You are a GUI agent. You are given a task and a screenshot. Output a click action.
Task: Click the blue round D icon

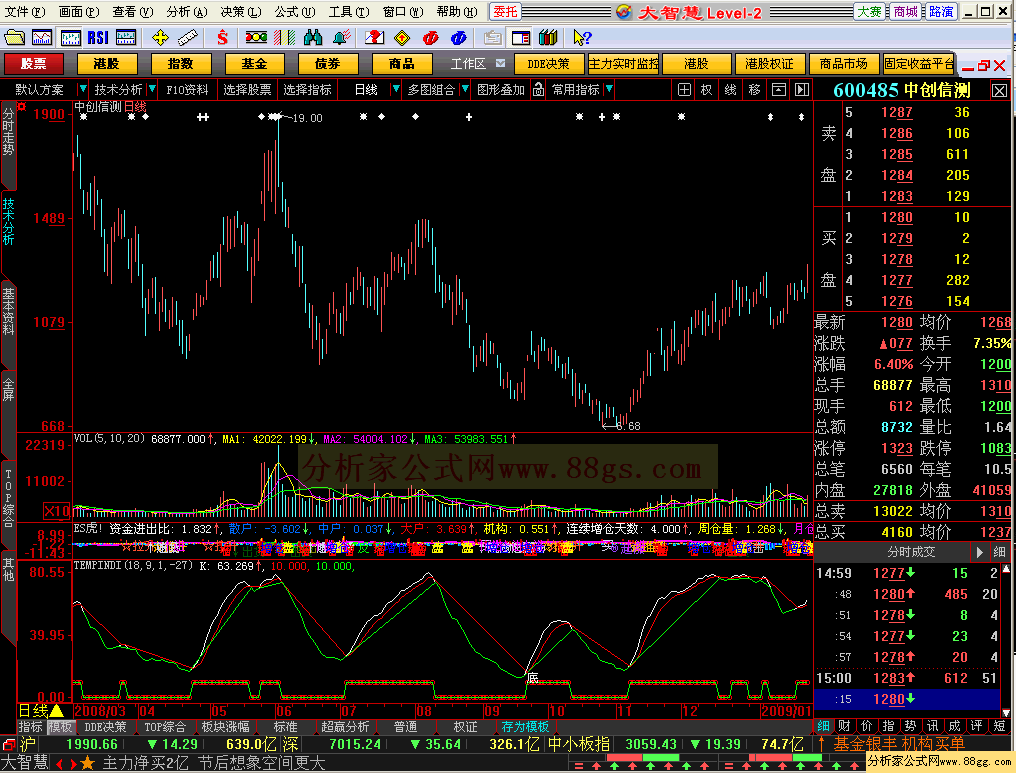(459, 38)
